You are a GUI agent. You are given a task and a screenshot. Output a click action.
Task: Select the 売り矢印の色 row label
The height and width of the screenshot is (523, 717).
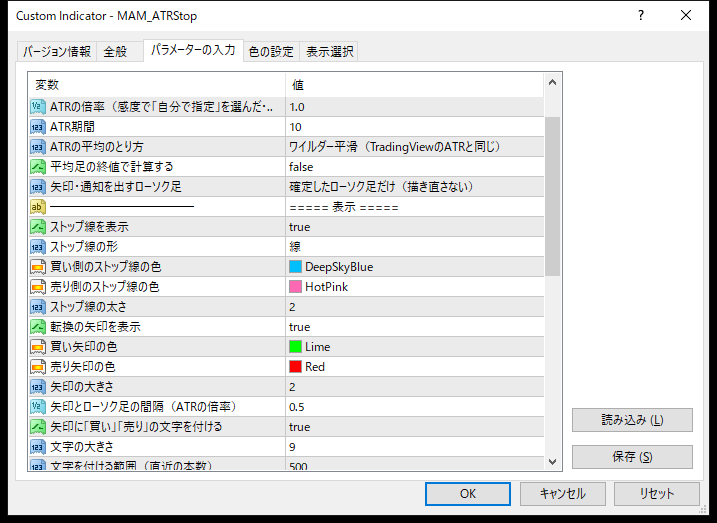[x=83, y=367]
